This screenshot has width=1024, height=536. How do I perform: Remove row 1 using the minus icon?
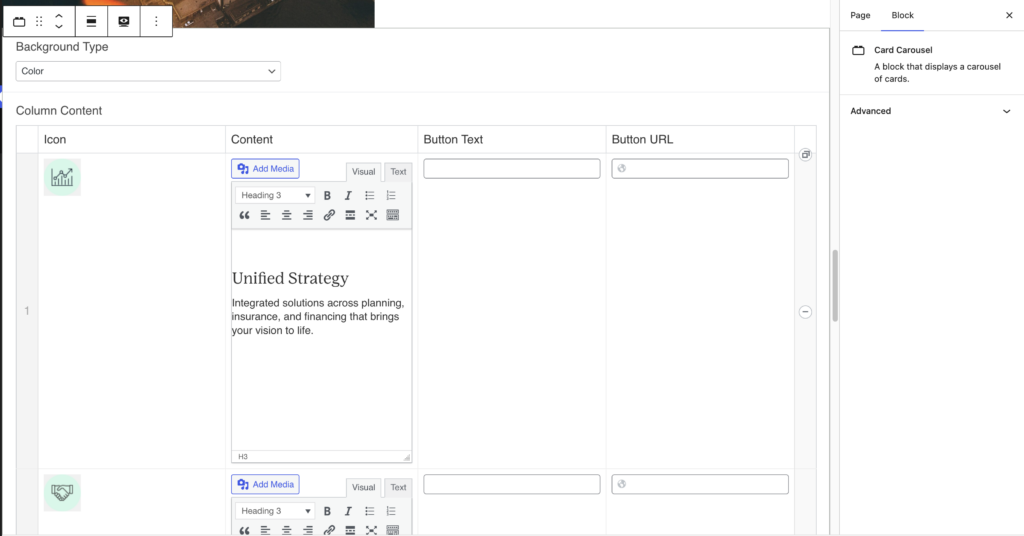pos(805,312)
